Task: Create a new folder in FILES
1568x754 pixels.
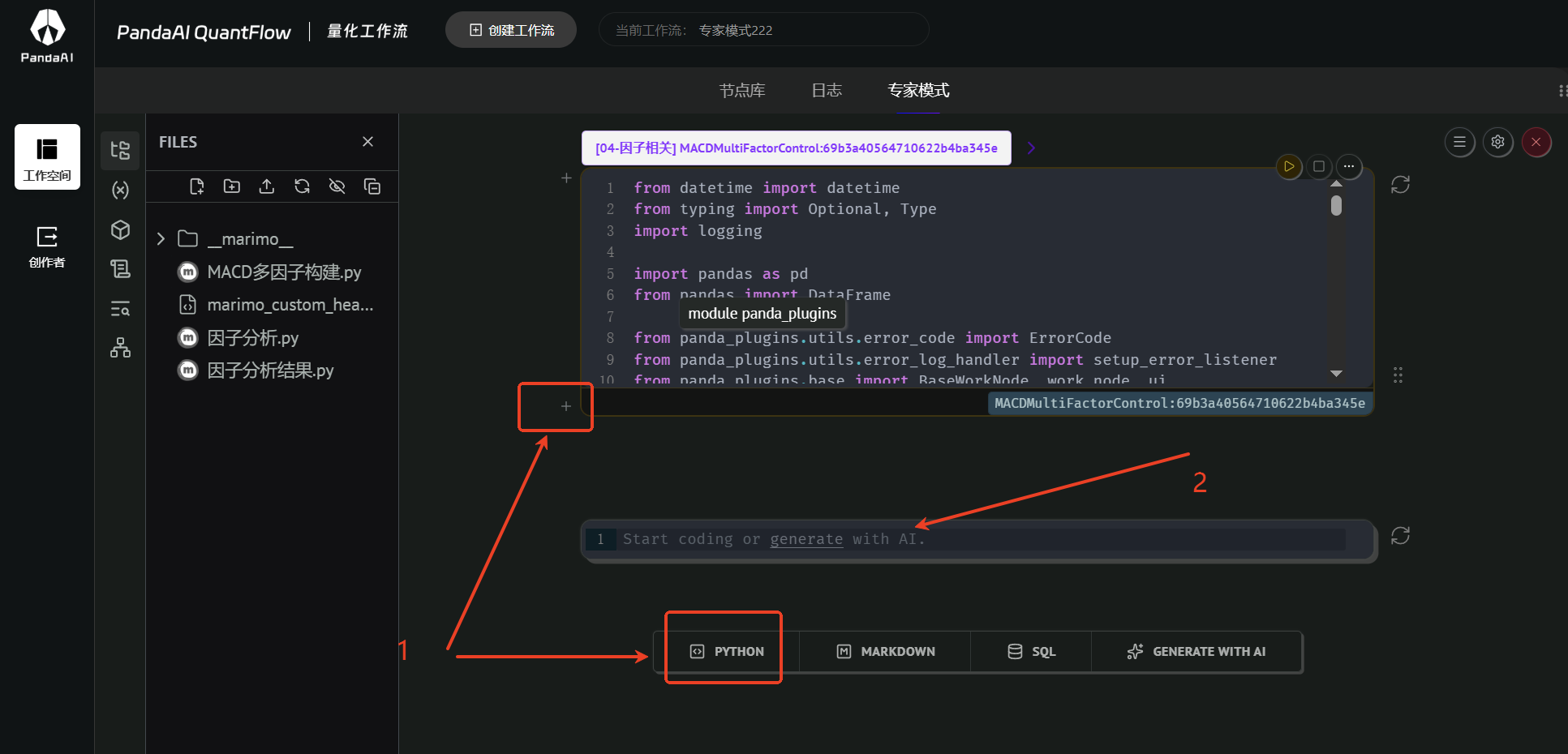Action: [x=232, y=186]
